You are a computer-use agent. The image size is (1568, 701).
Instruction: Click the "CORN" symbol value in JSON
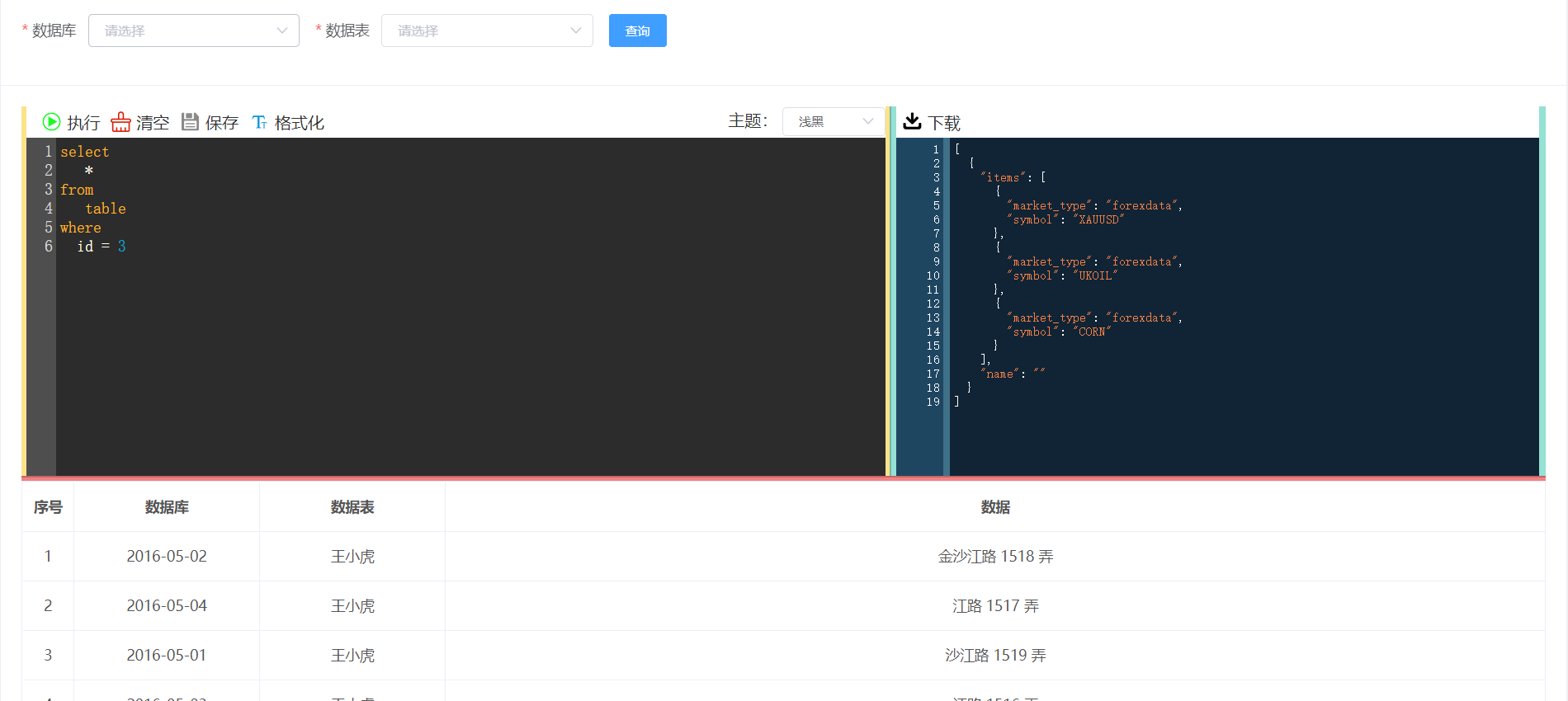[x=1092, y=332]
